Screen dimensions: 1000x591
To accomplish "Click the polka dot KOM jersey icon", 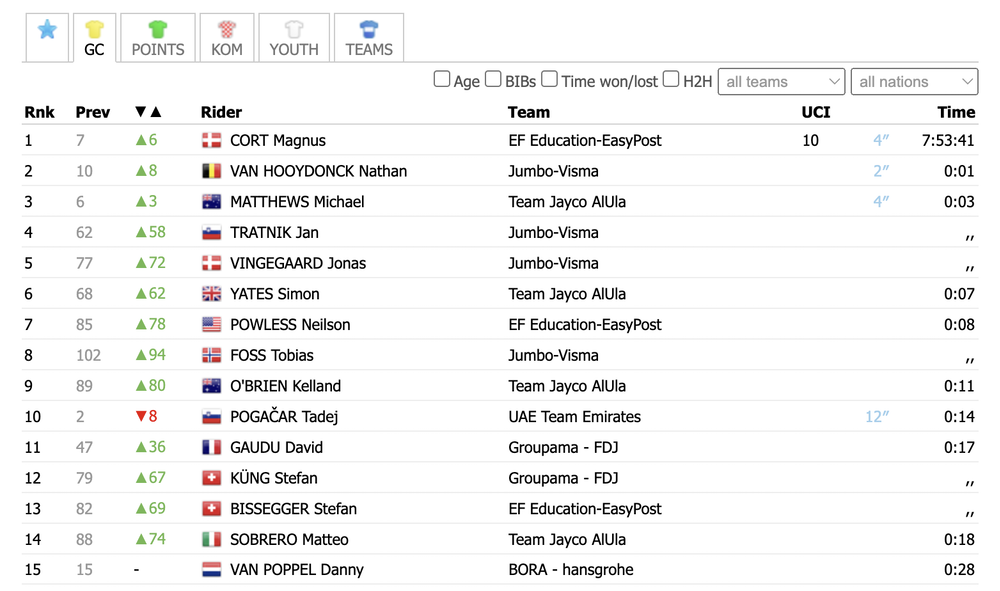I will [227, 29].
